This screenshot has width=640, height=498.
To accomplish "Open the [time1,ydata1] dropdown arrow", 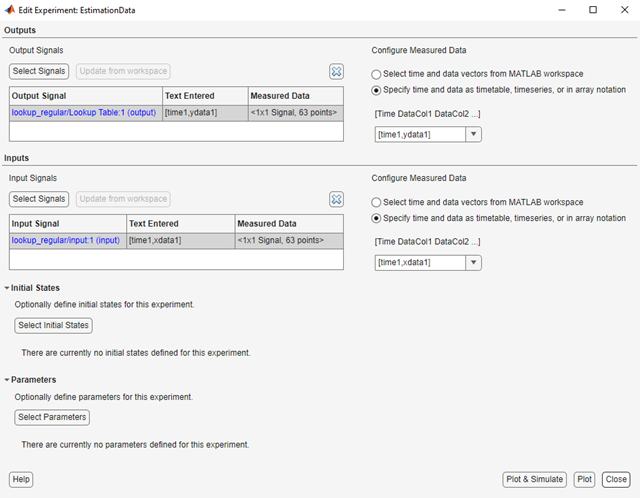I will tap(473, 134).
